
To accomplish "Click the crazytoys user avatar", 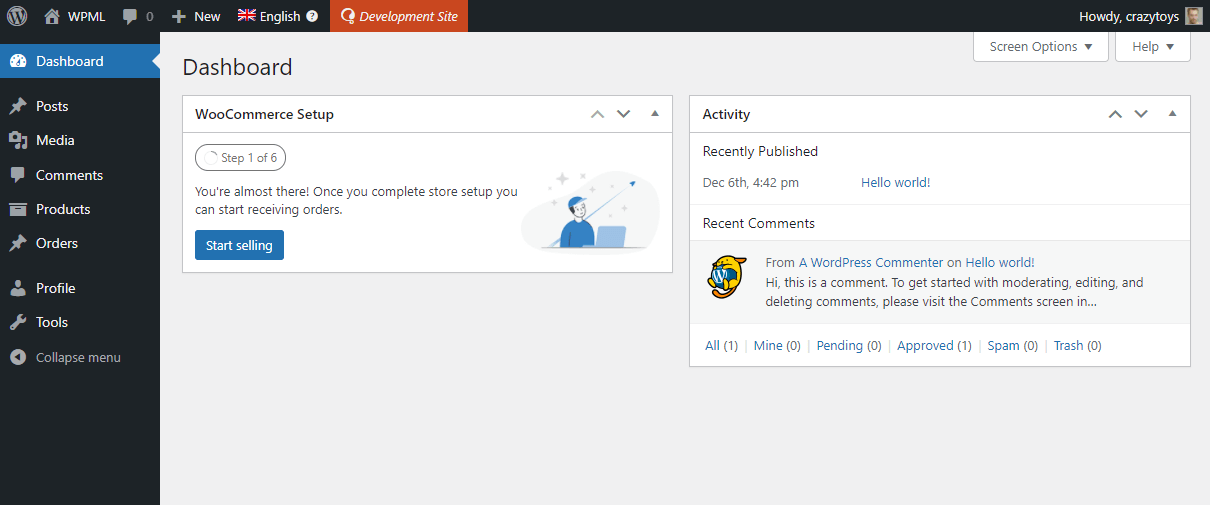I will point(1194,16).
